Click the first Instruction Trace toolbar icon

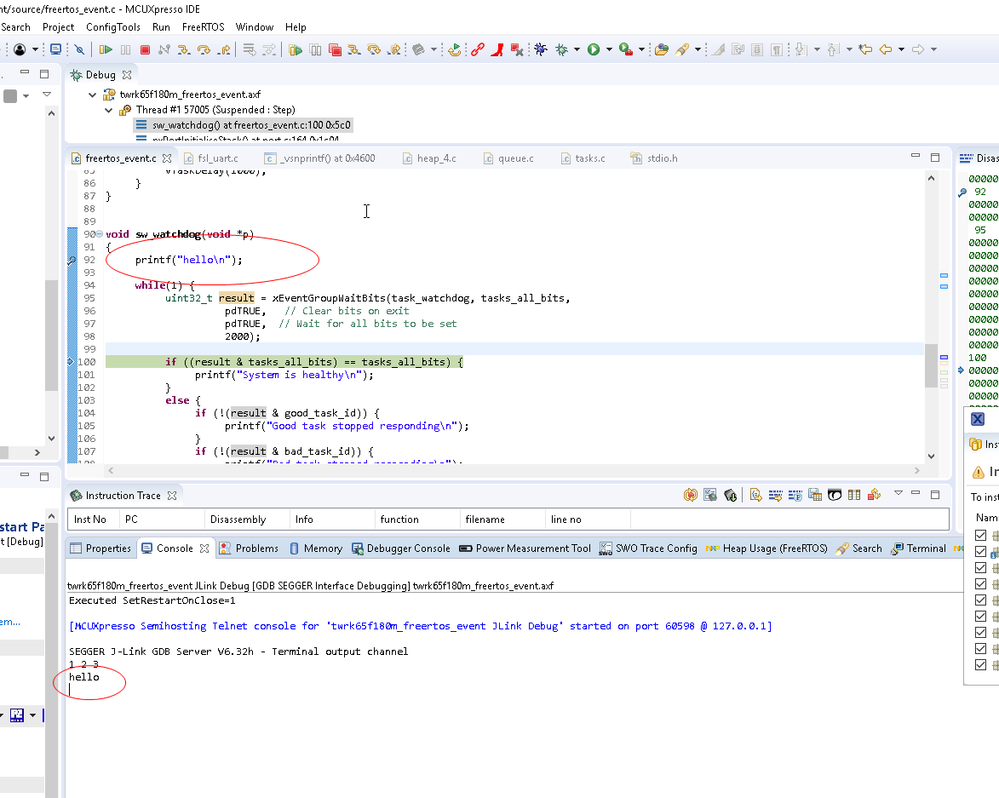click(x=690, y=495)
